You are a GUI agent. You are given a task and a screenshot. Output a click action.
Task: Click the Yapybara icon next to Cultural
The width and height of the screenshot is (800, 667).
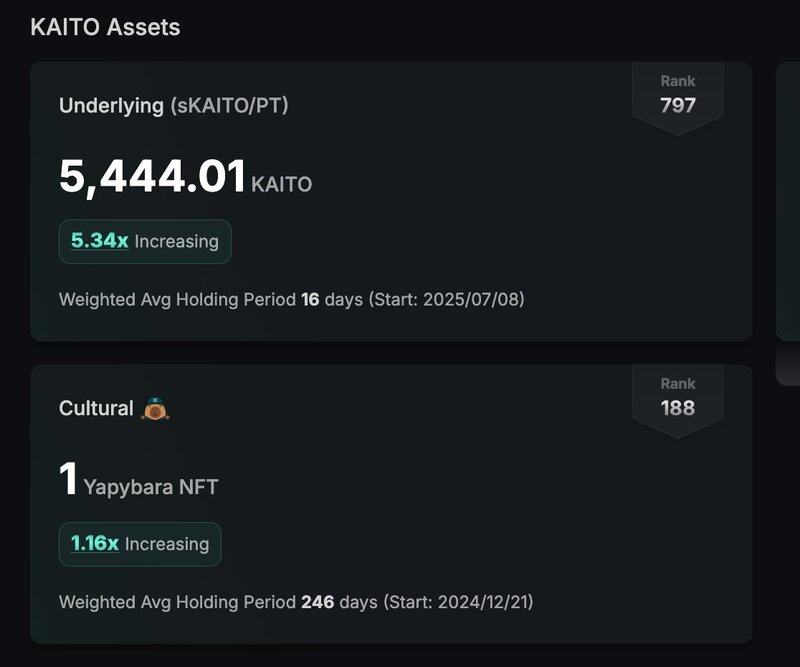pyautogui.click(x=155, y=408)
